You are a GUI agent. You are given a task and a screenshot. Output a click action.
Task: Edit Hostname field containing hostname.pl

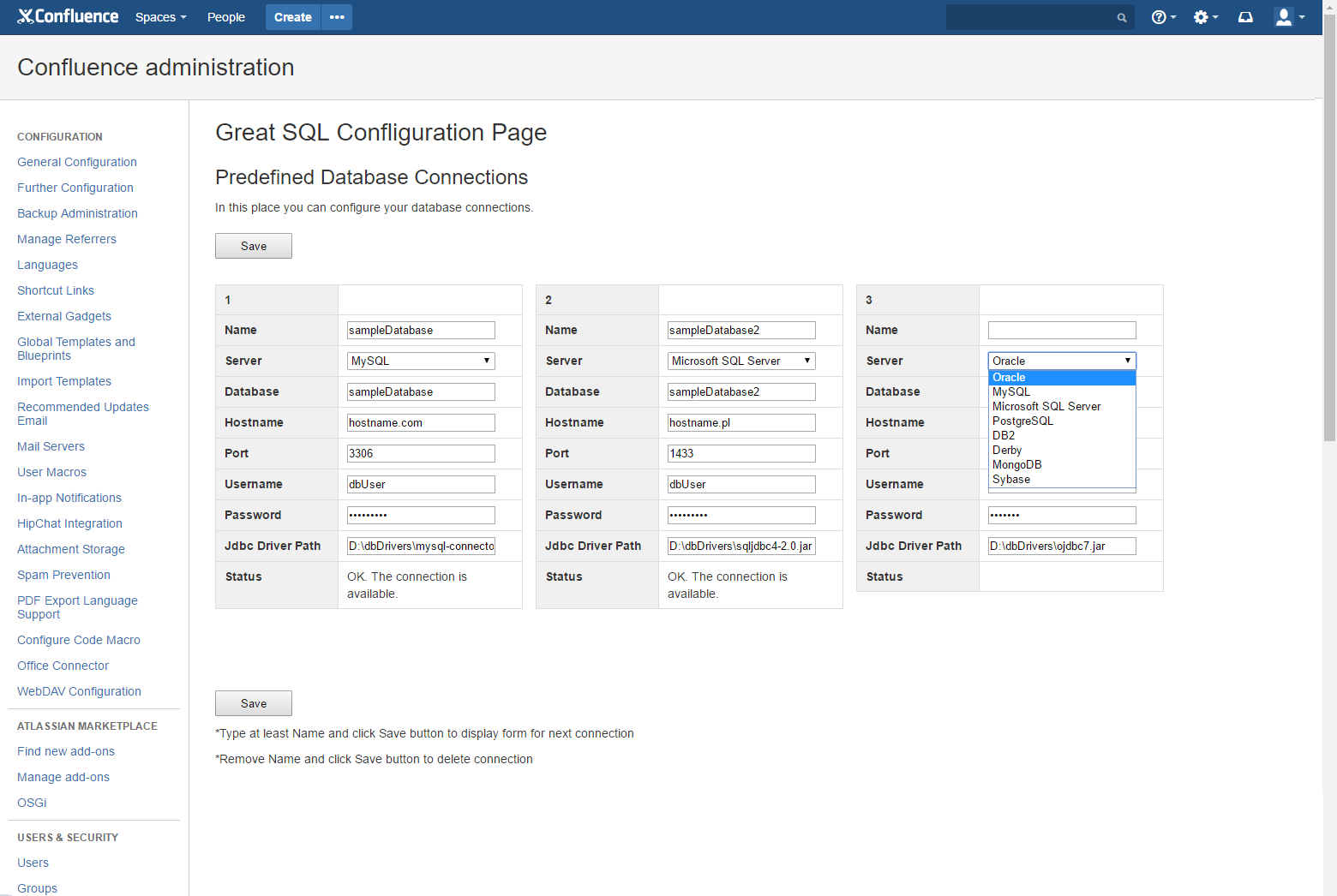click(741, 422)
